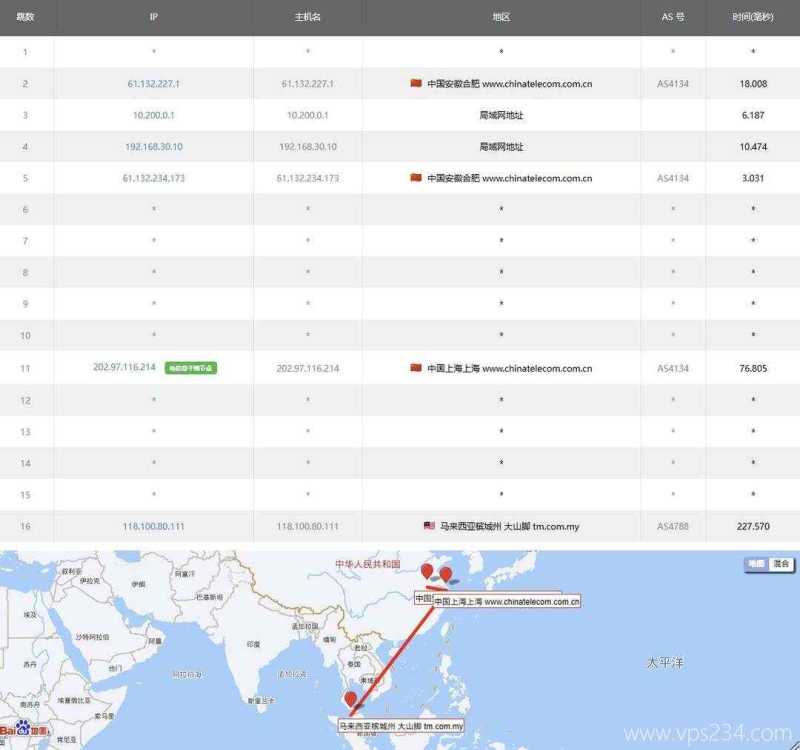Image resolution: width=800 pixels, height=750 pixels.
Task: Click the leftmost red marker near China coast
Action: click(x=425, y=568)
